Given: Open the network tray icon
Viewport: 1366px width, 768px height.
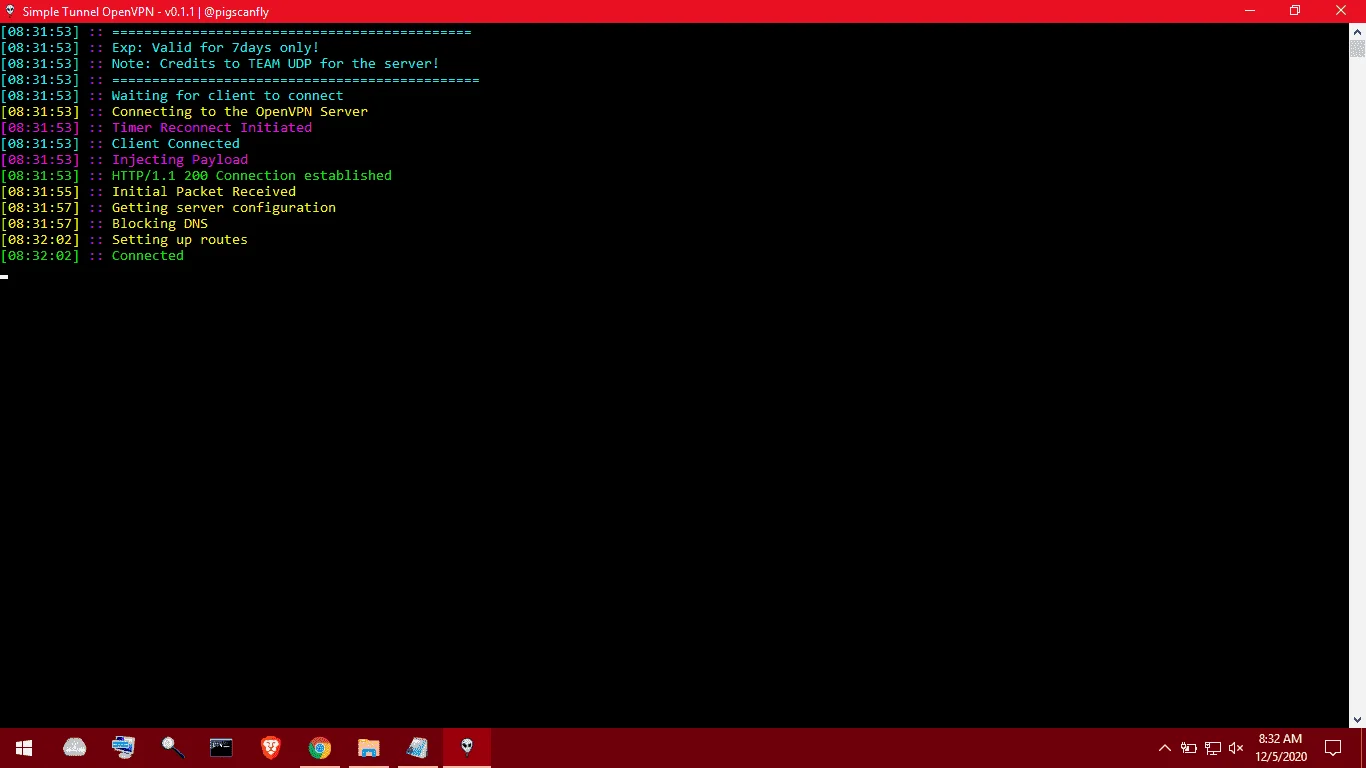Looking at the screenshot, I should (x=1212, y=747).
